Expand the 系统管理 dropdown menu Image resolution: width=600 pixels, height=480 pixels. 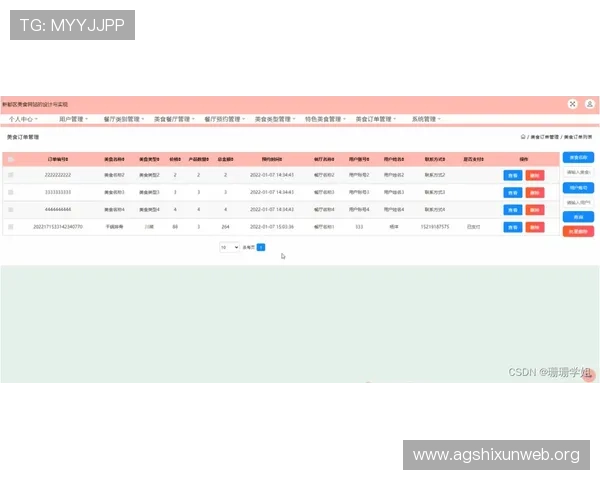426,119
